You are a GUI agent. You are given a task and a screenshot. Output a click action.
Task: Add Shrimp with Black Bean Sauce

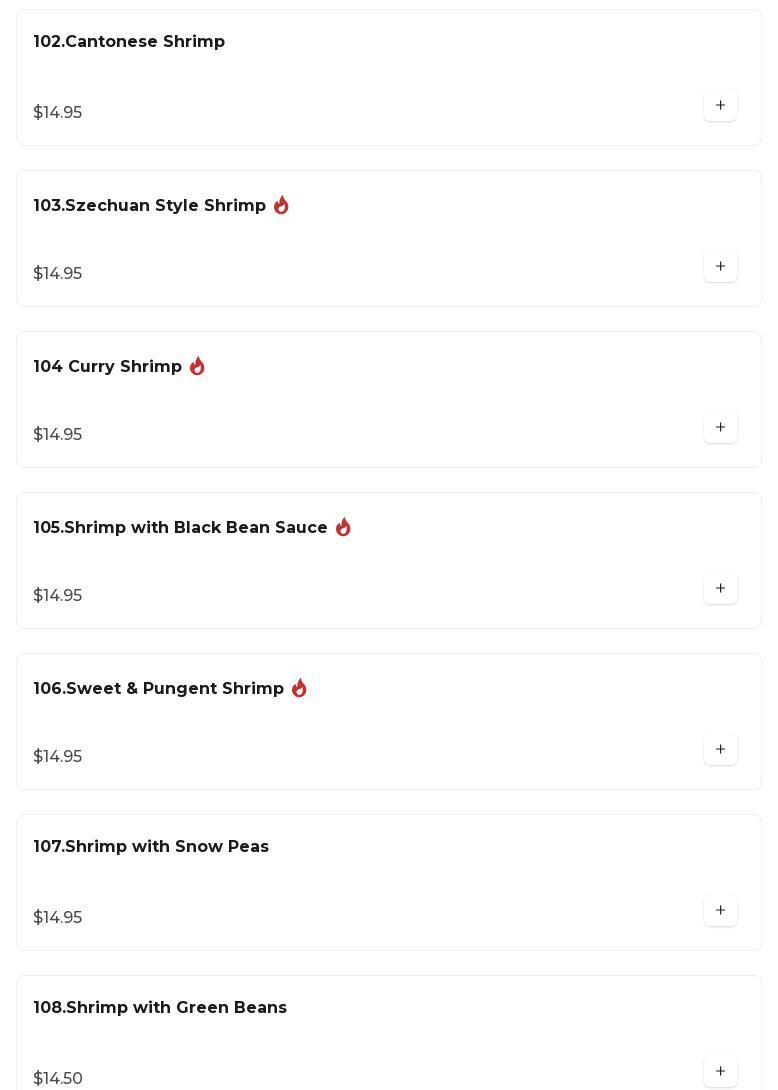click(720, 589)
